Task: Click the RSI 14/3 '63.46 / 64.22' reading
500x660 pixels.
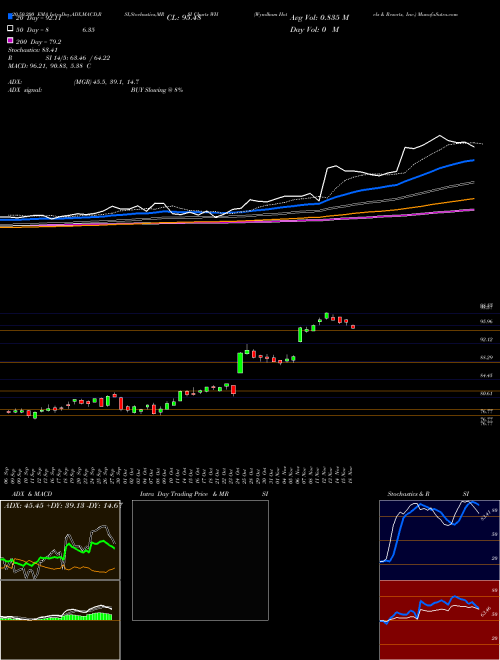Action: (x=91, y=58)
